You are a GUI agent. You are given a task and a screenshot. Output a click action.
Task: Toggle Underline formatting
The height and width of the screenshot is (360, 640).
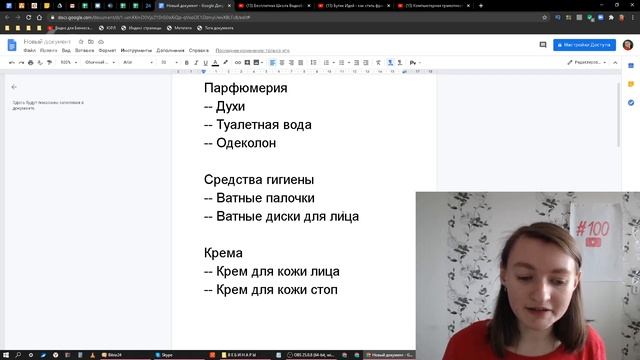pyautogui.click(x=205, y=62)
